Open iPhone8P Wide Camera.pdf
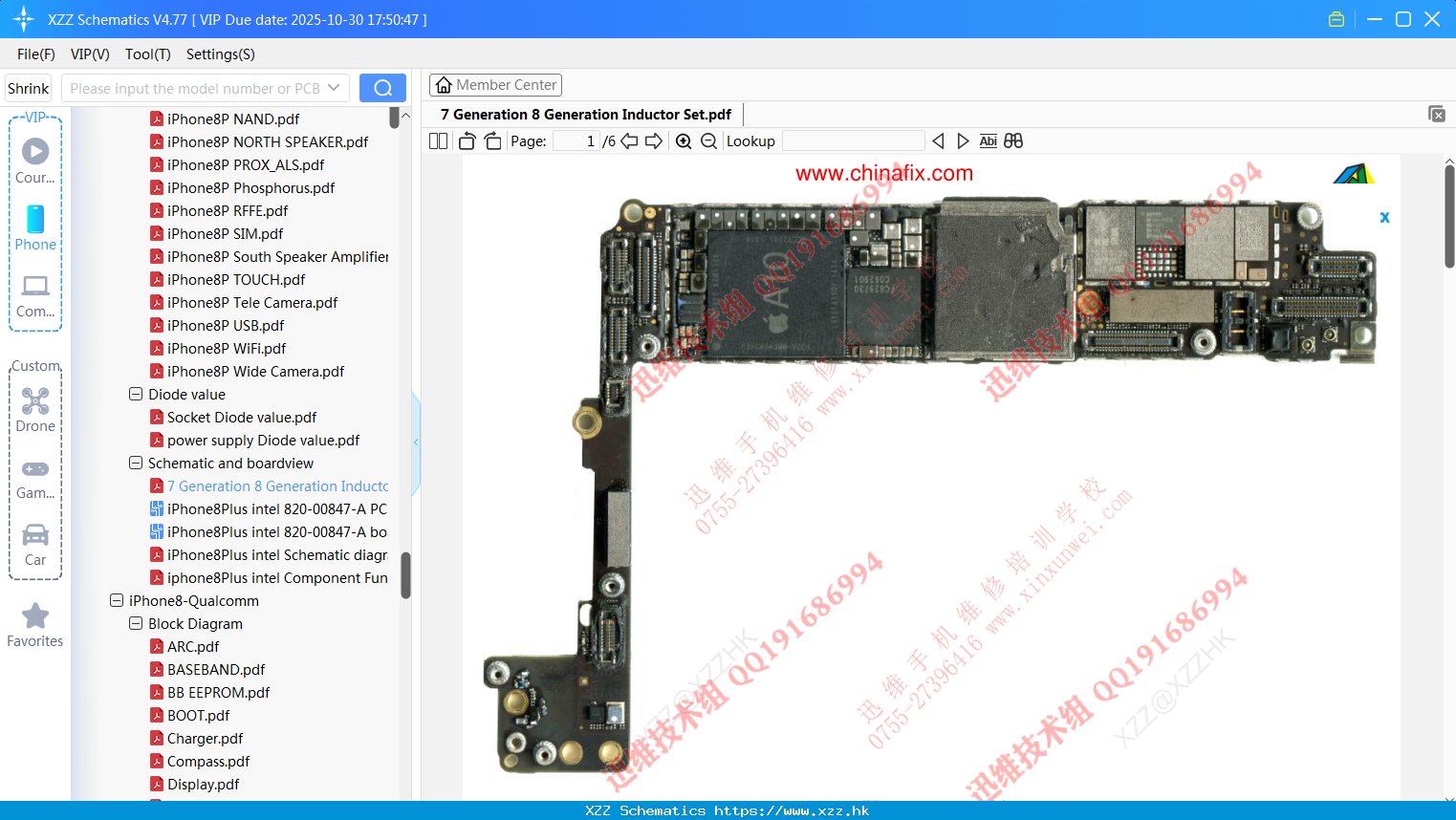Image resolution: width=1456 pixels, height=820 pixels. point(255,371)
